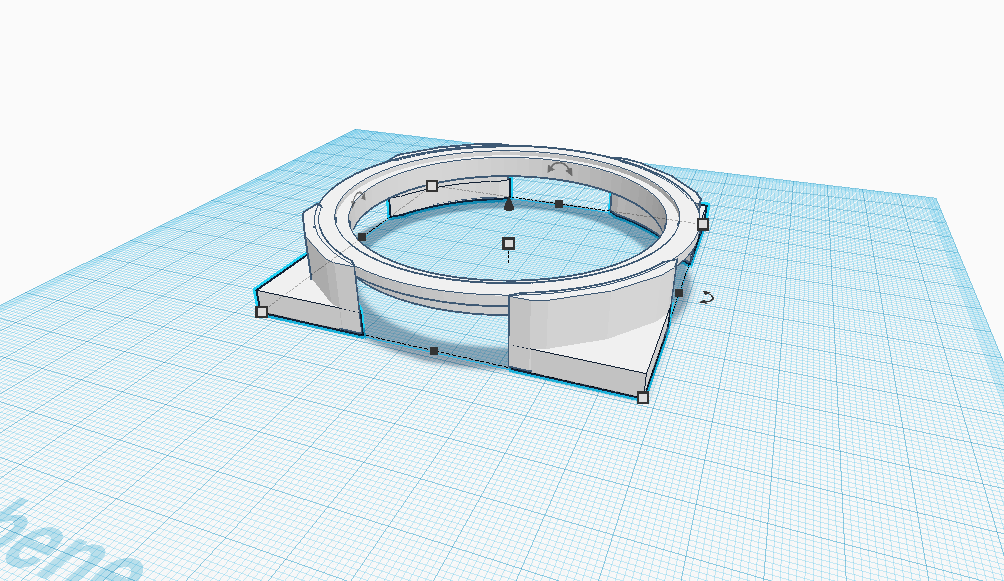The image size is (1004, 581).
Task: Click the black midpoint handle on the right edge
Action: (x=679, y=293)
